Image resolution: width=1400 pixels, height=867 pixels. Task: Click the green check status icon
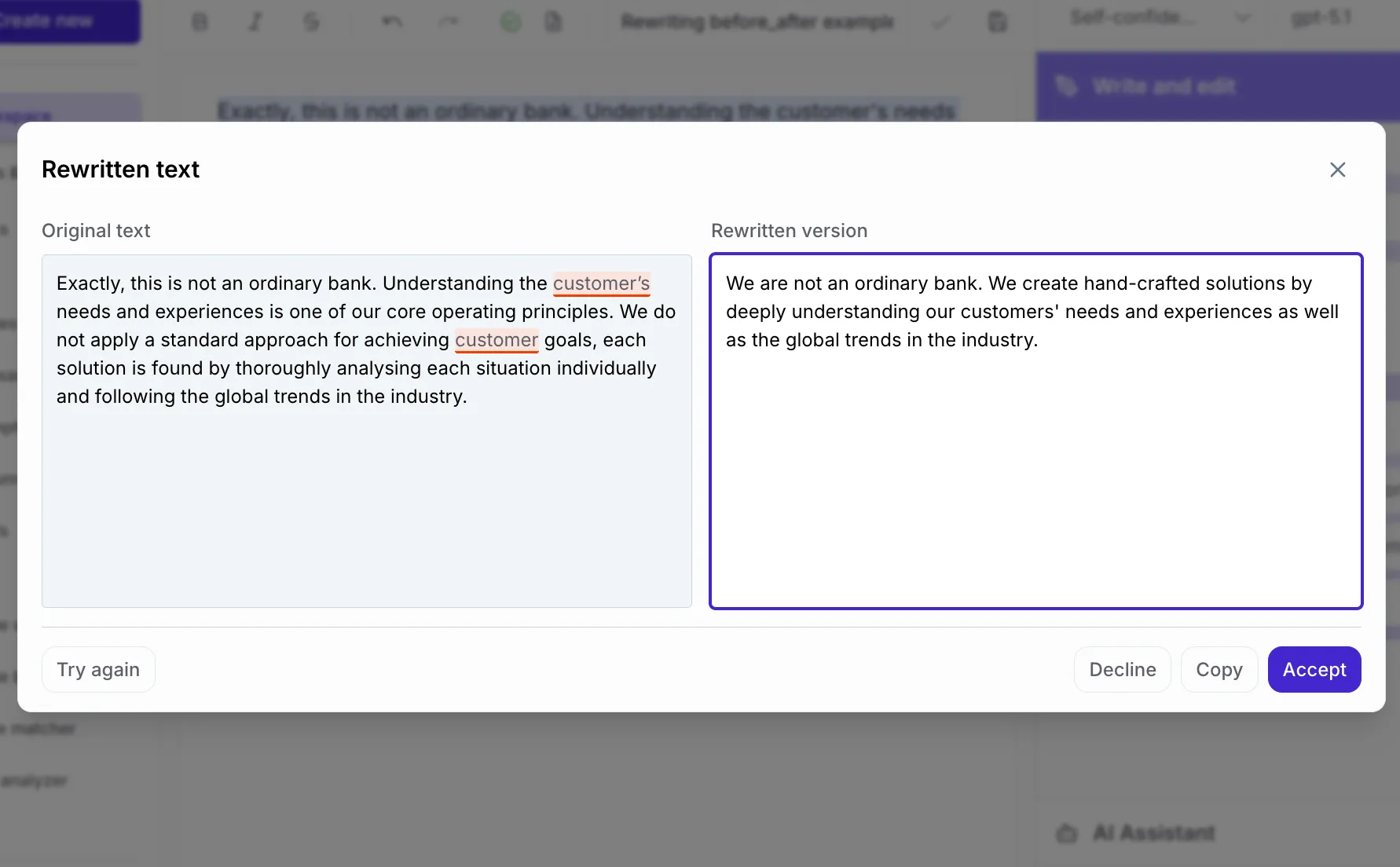tap(510, 21)
